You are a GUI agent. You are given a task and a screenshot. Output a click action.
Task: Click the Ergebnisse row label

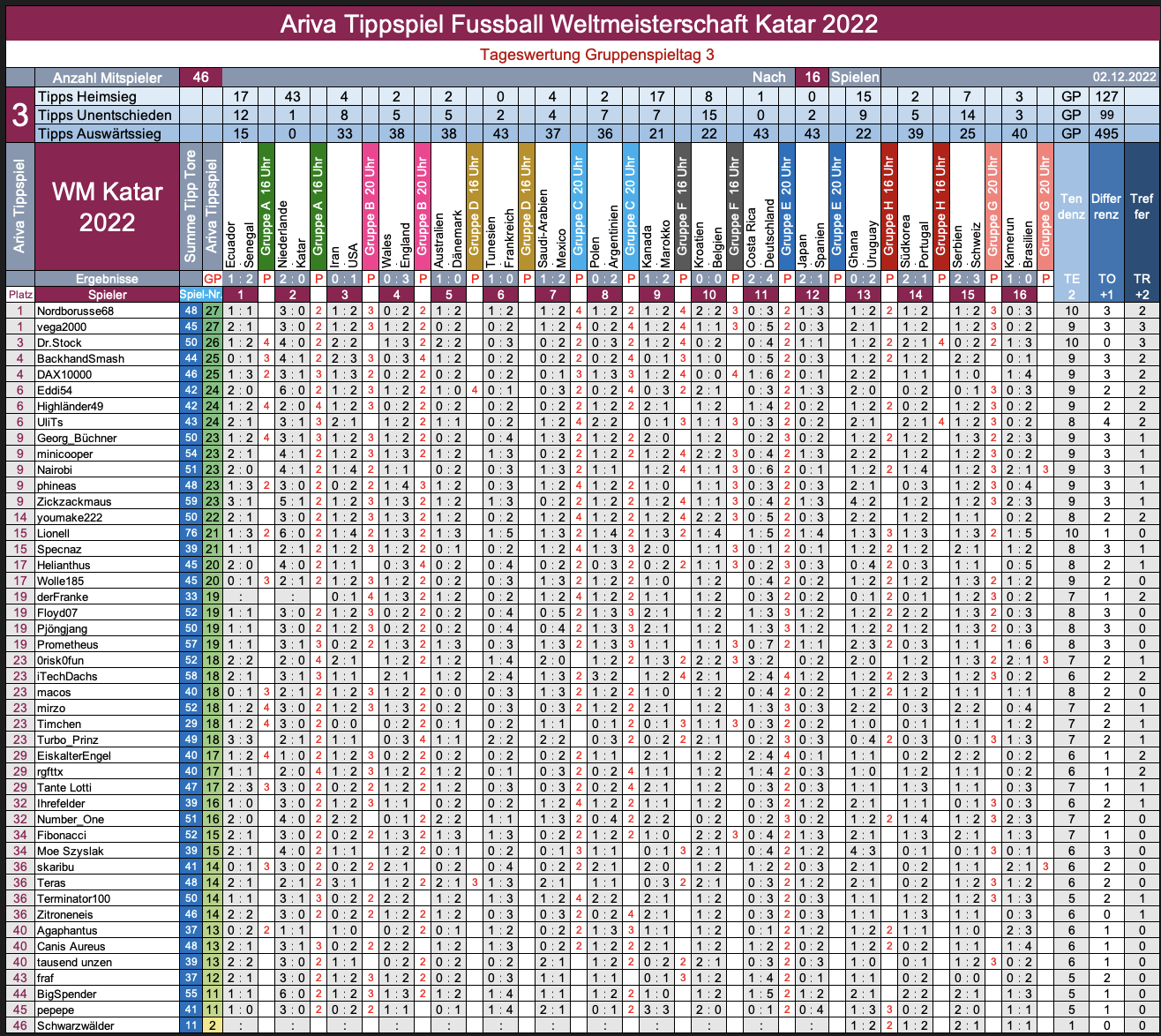click(x=106, y=278)
